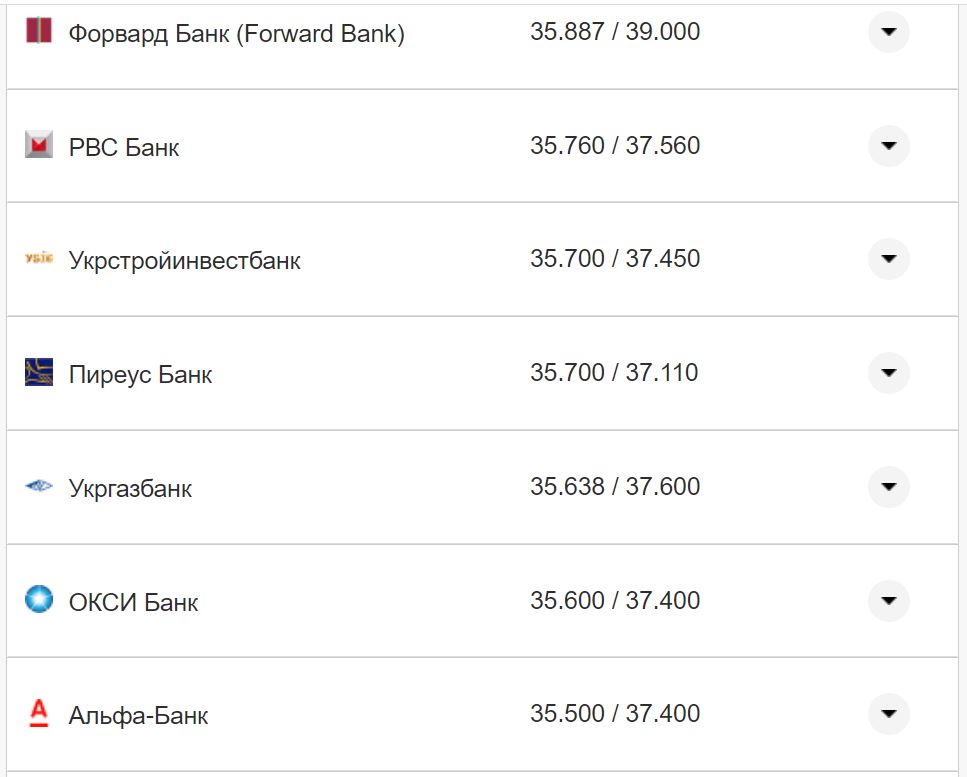
Task: Expand the ОКСИ Банк row arrow
Action: (x=888, y=601)
